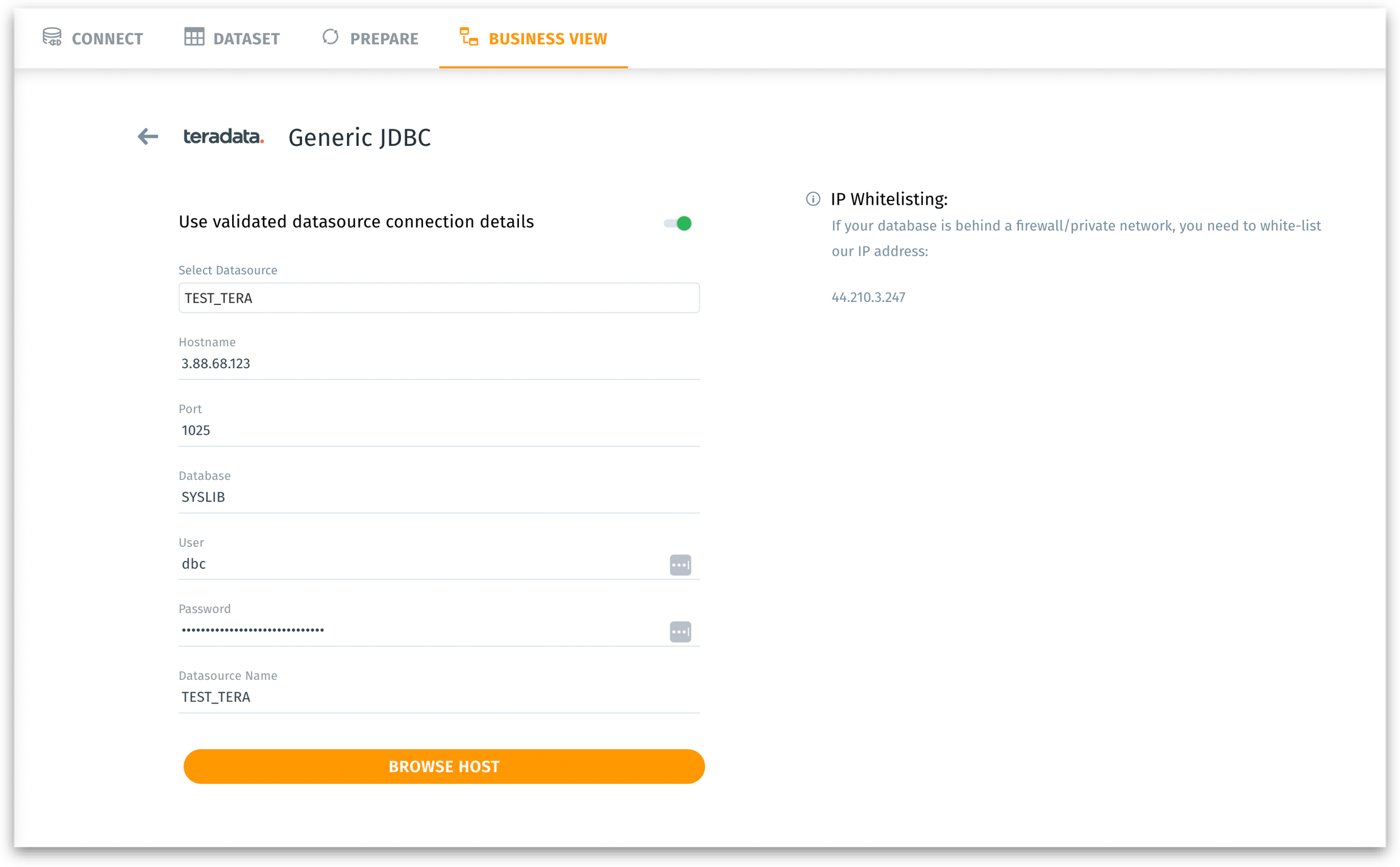The image size is (1400, 867).
Task: Open the Select Datasource dropdown
Action: tap(439, 298)
